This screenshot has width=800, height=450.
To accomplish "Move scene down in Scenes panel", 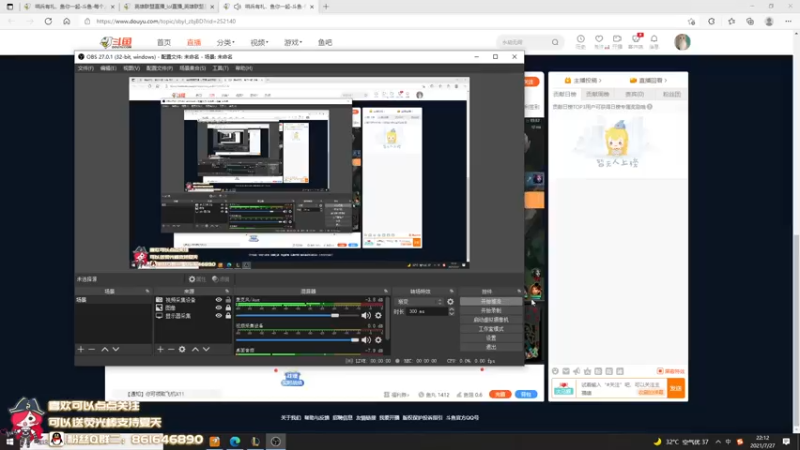I will (x=116, y=349).
